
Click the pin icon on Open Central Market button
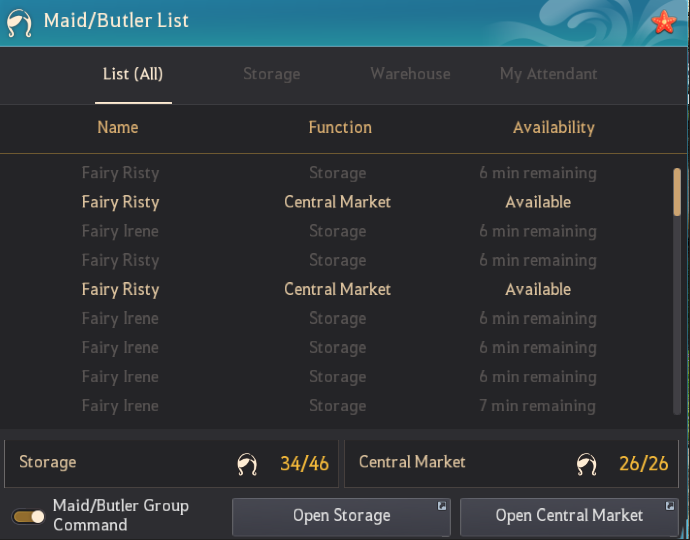pyautogui.click(x=669, y=506)
